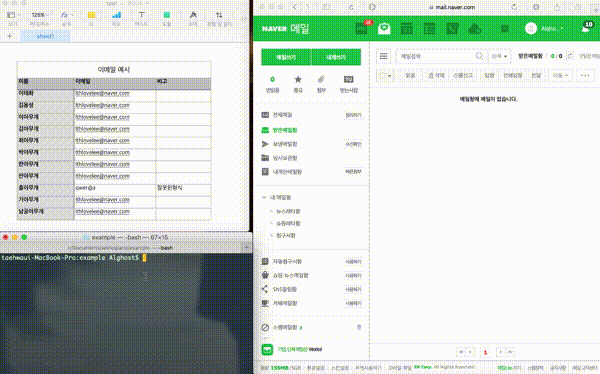Open the account profile dropdown in Naver header
This screenshot has width=600, height=374.
[545, 28]
